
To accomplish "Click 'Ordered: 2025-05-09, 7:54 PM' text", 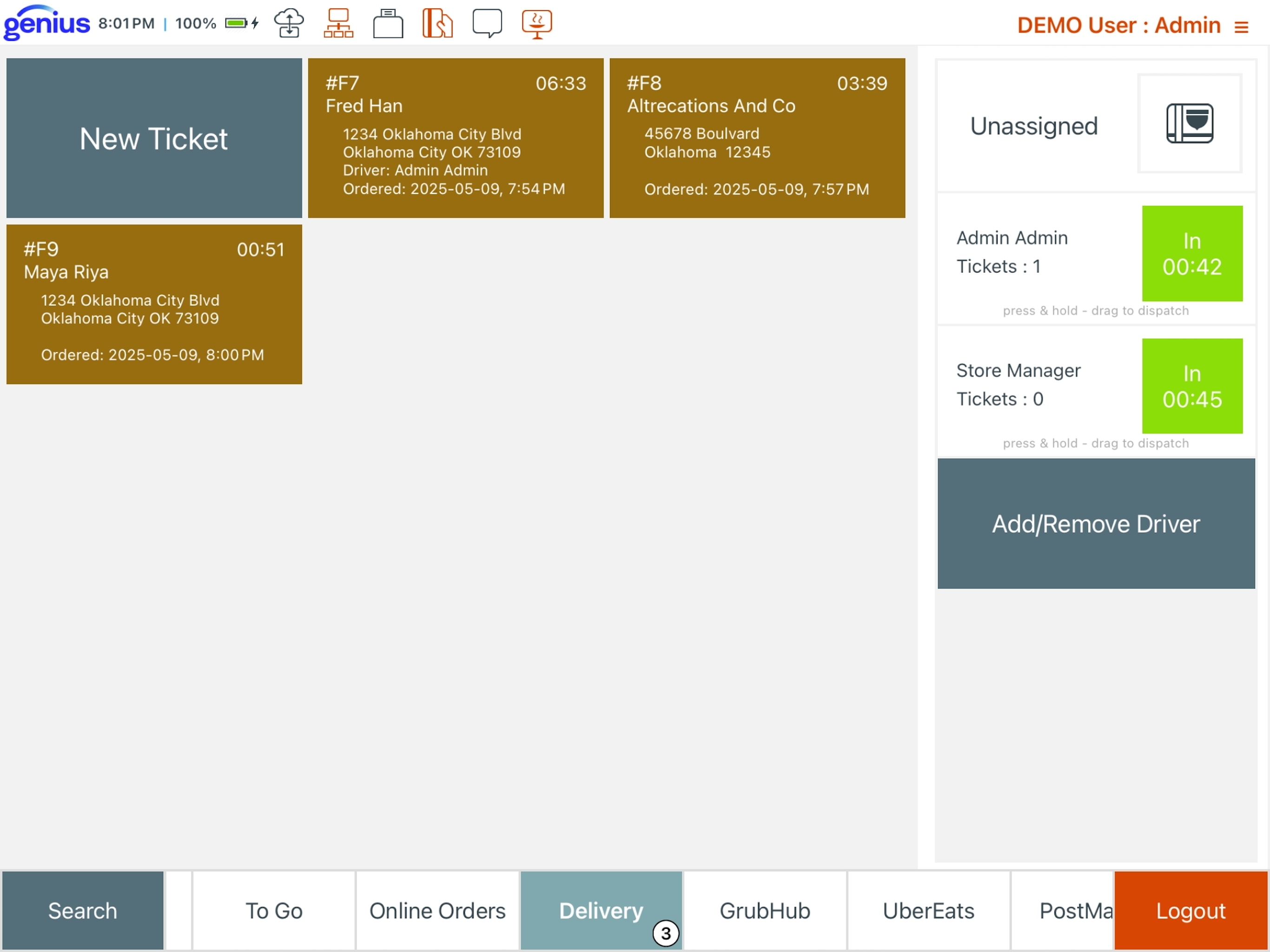I will click(x=454, y=188).
